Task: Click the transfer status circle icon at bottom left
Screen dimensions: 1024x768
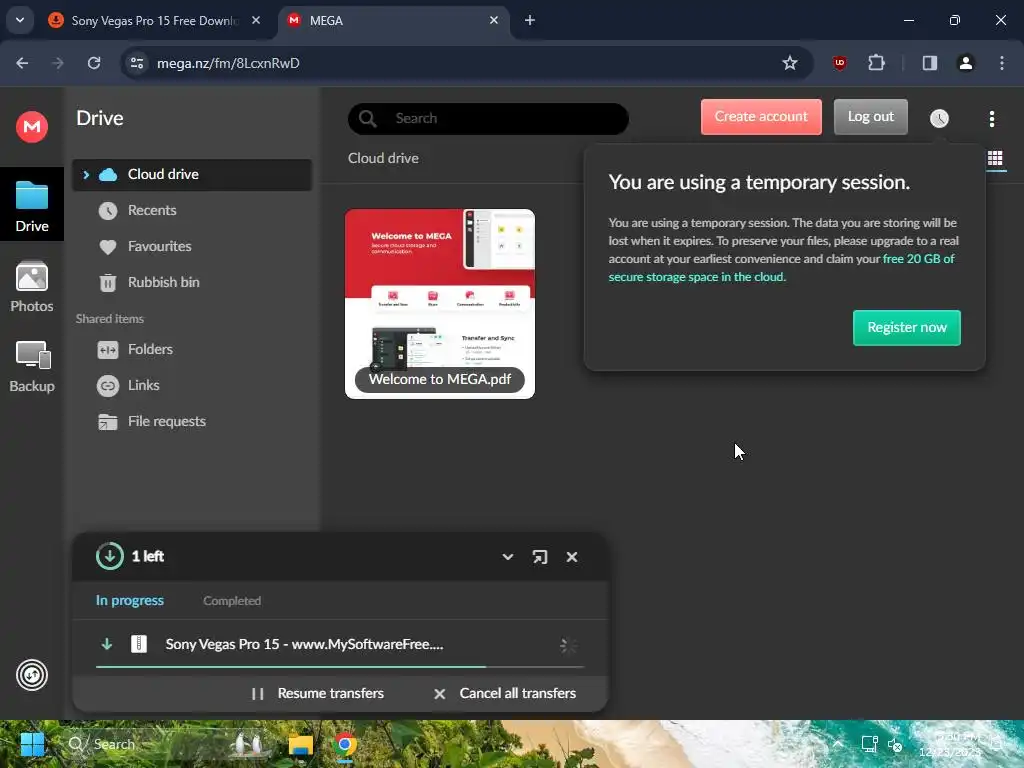Action: 31,675
